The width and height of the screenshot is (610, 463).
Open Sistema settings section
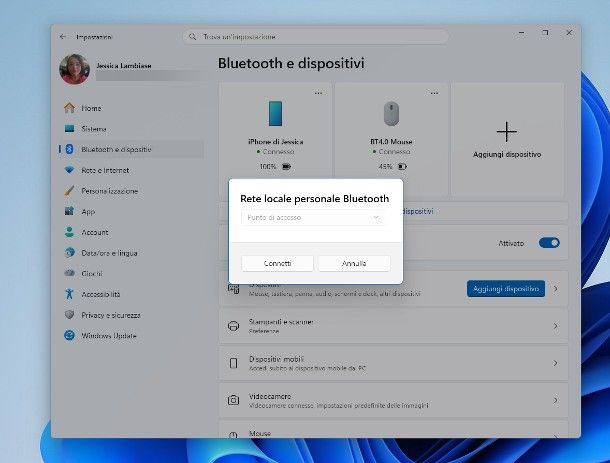coord(131,129)
